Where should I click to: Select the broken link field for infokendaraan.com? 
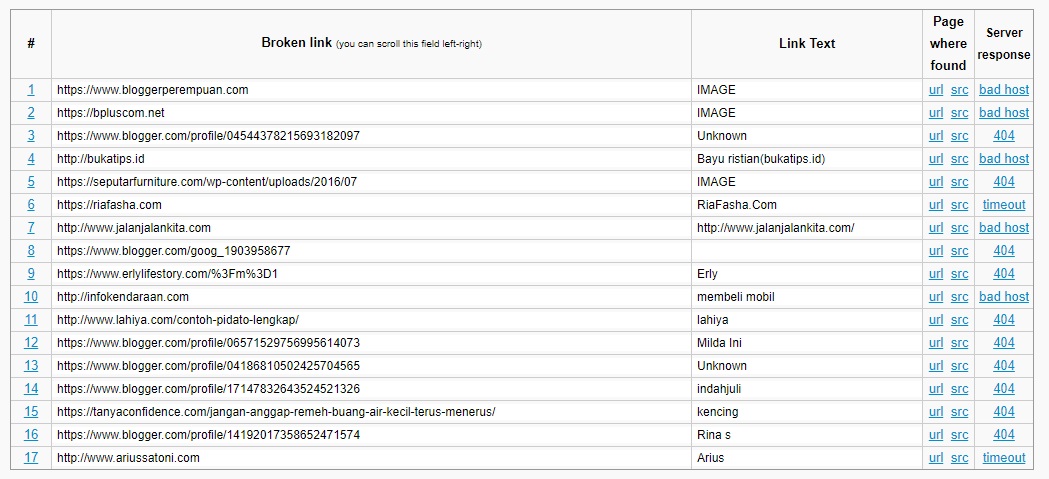371,296
